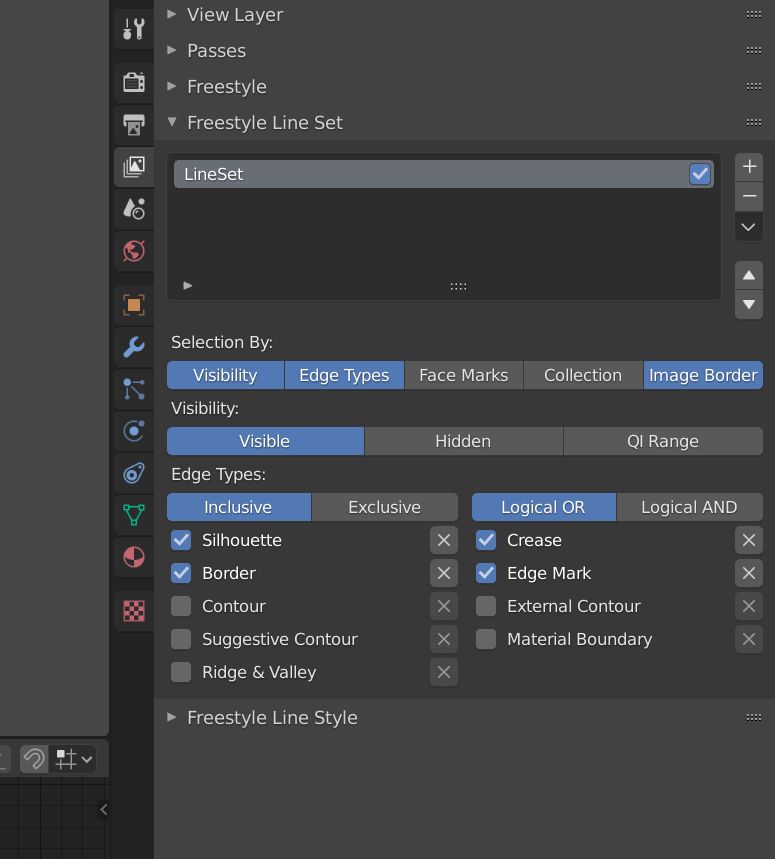Viewport: 775px width, 859px height.
Task: Move line set up in list
Action: tap(749, 276)
